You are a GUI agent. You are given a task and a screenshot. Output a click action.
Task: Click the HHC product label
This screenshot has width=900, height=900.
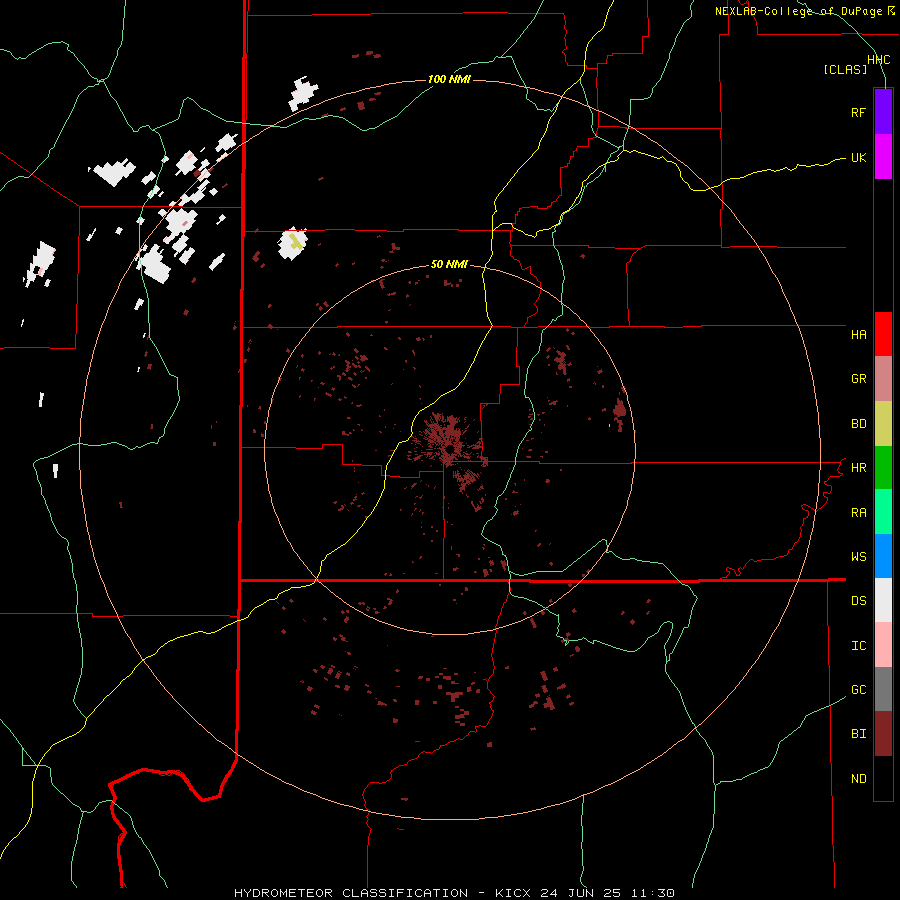(x=878, y=60)
